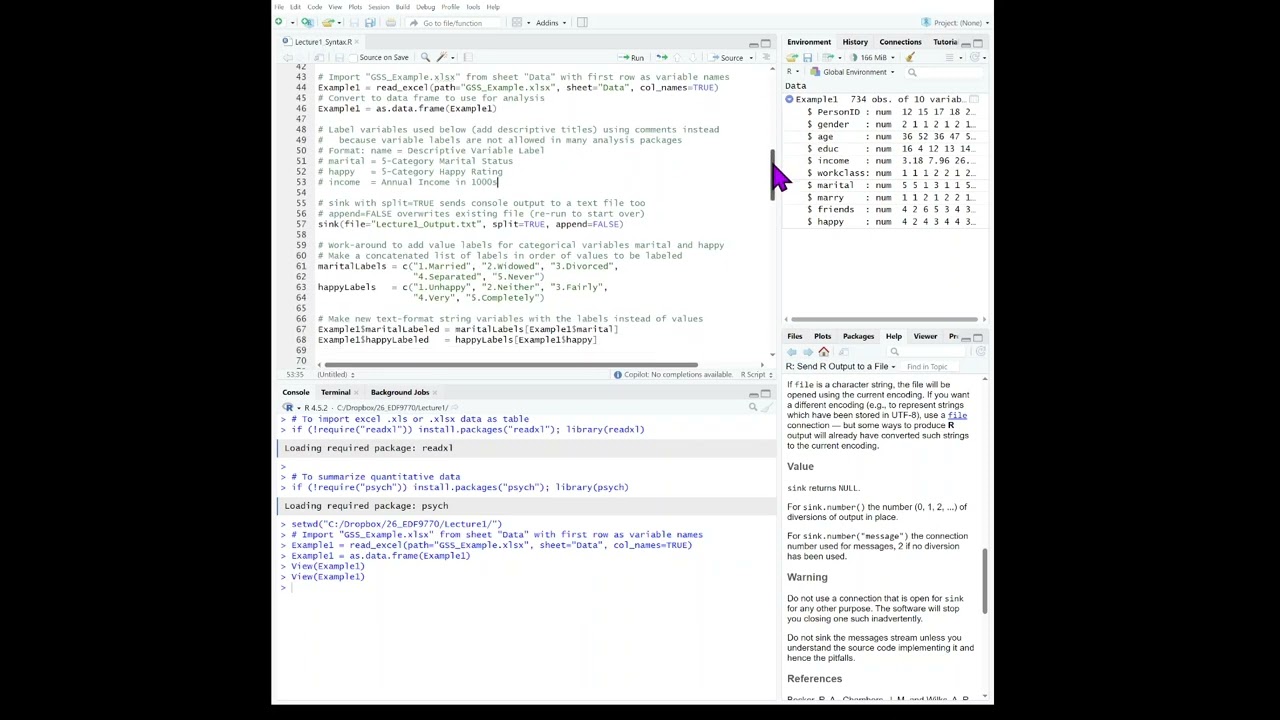Click the Save All icon in toolbar
Screen dimensions: 1280x720
pyautogui.click(x=370, y=22)
